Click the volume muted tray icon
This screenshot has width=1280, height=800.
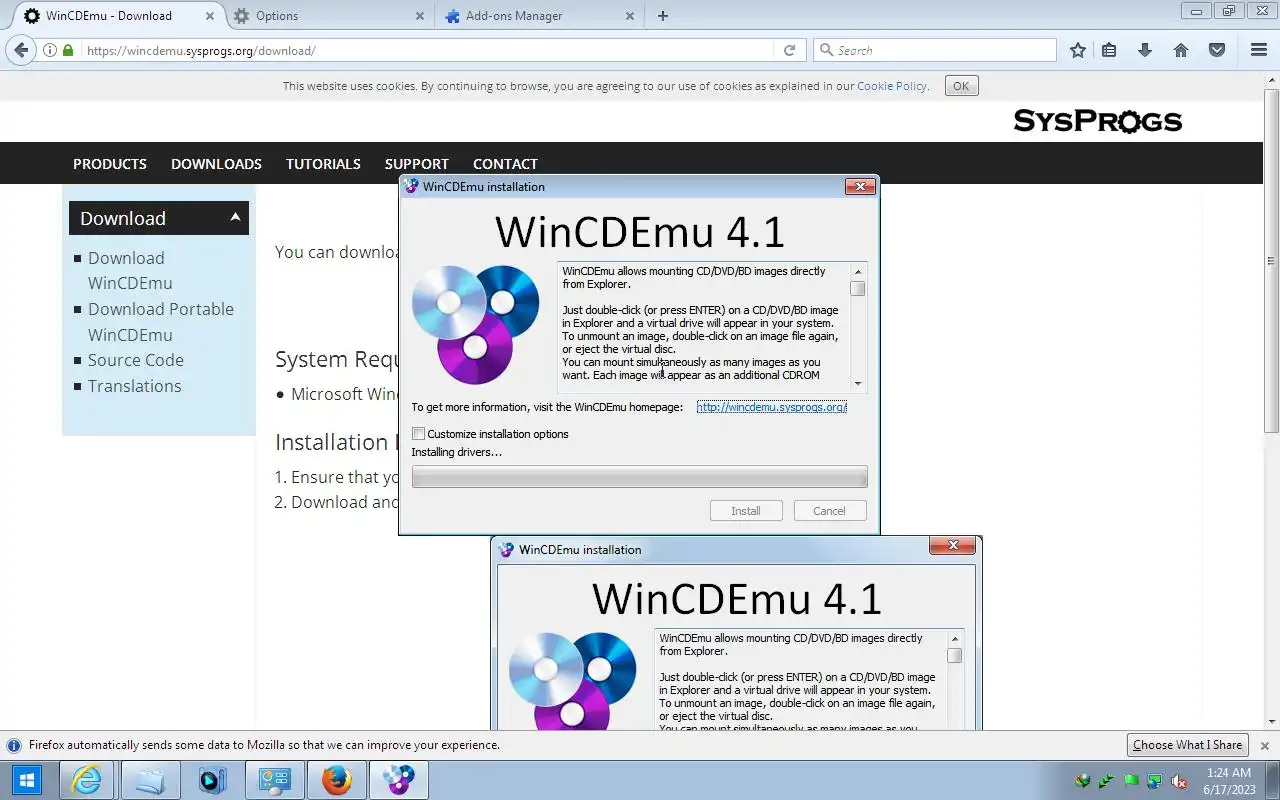[1179, 781]
